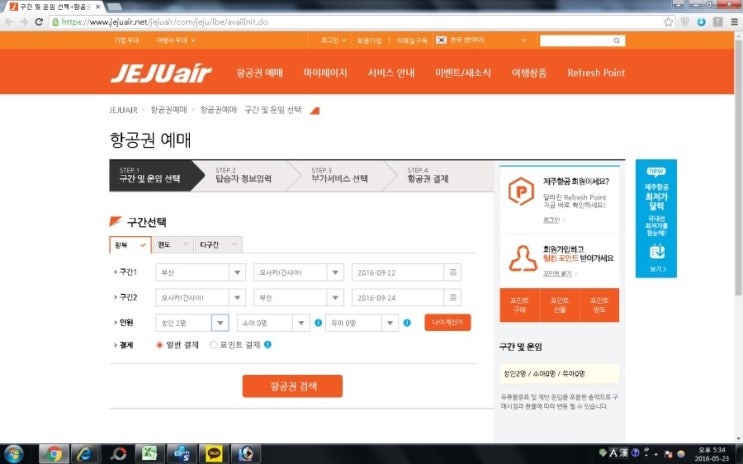Expand the 로그인 dropdown in the top bar
The height and width of the screenshot is (464, 743).
pos(334,40)
